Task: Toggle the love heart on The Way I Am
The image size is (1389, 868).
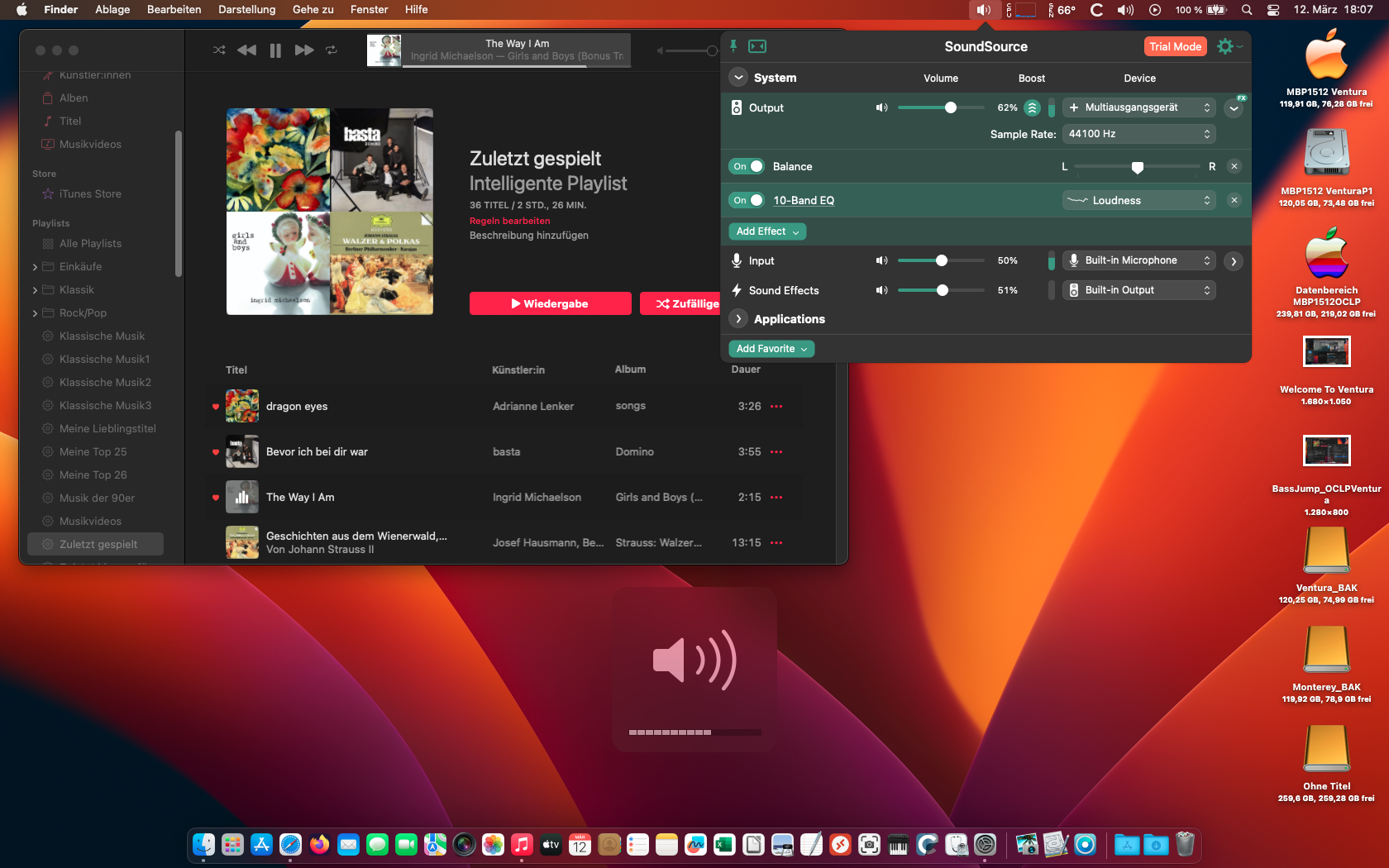Action: [x=216, y=498]
